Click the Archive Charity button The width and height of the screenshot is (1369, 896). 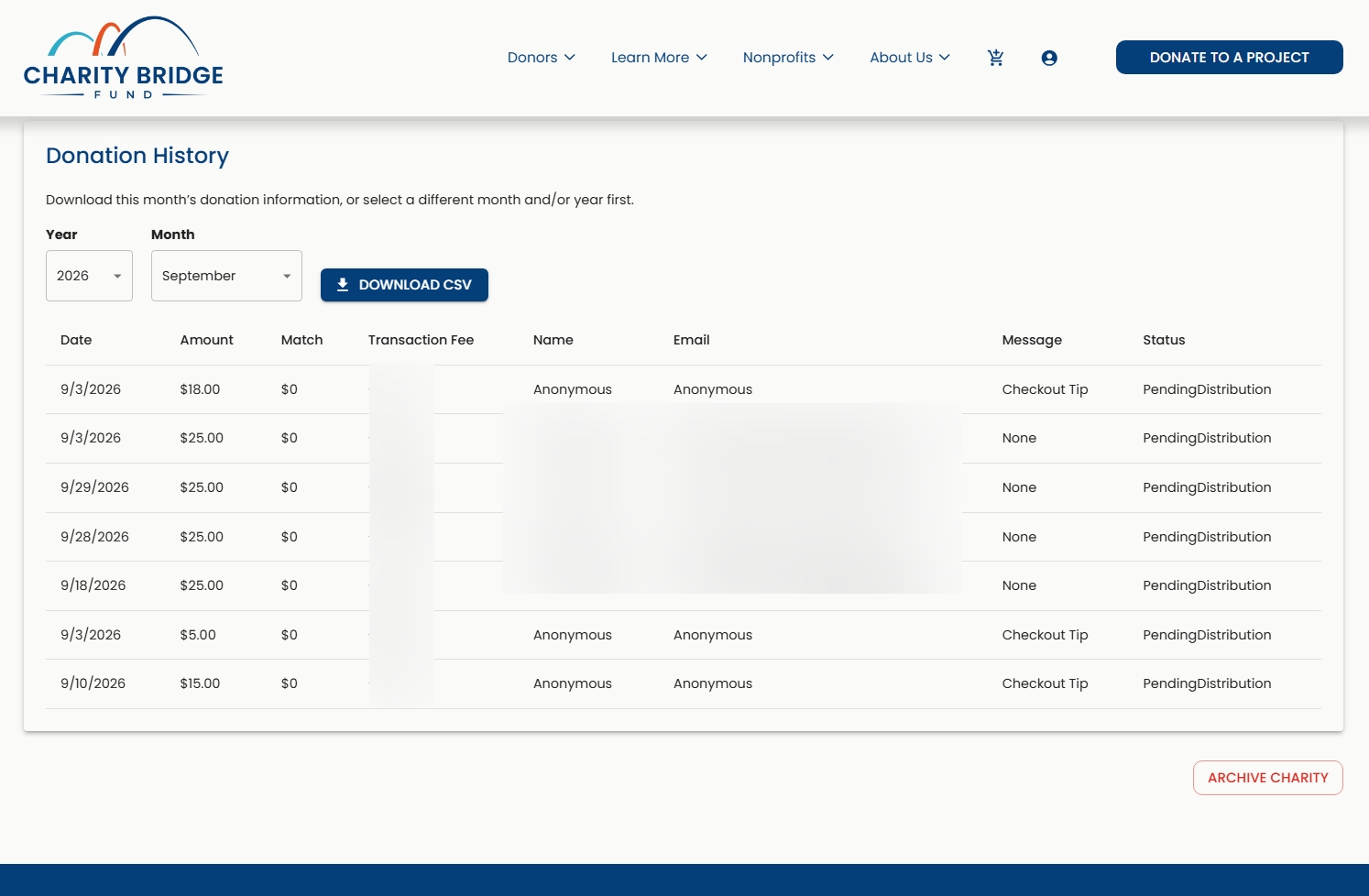pyautogui.click(x=1267, y=778)
